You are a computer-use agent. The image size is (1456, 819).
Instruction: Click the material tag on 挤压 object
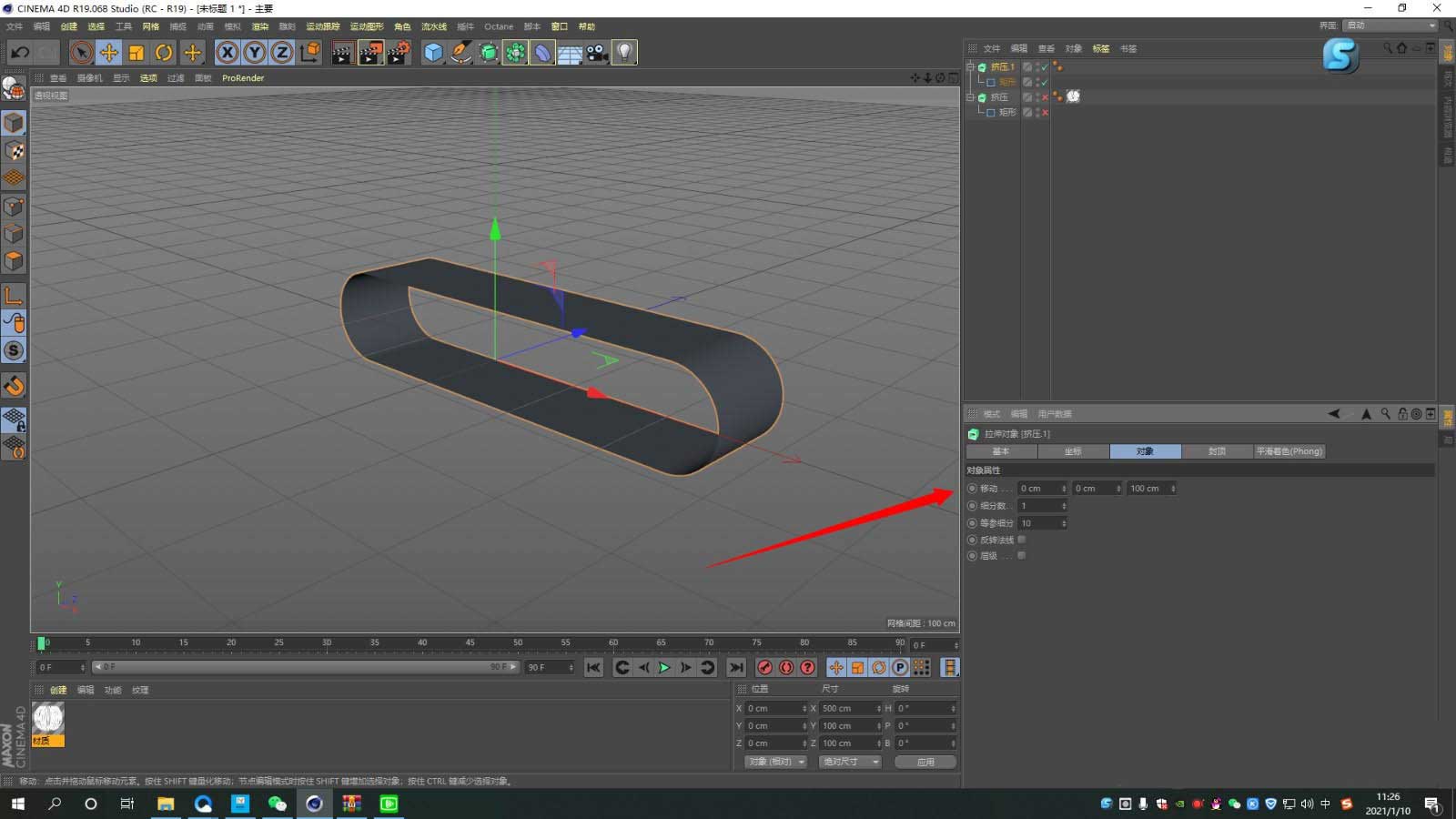[1073, 96]
